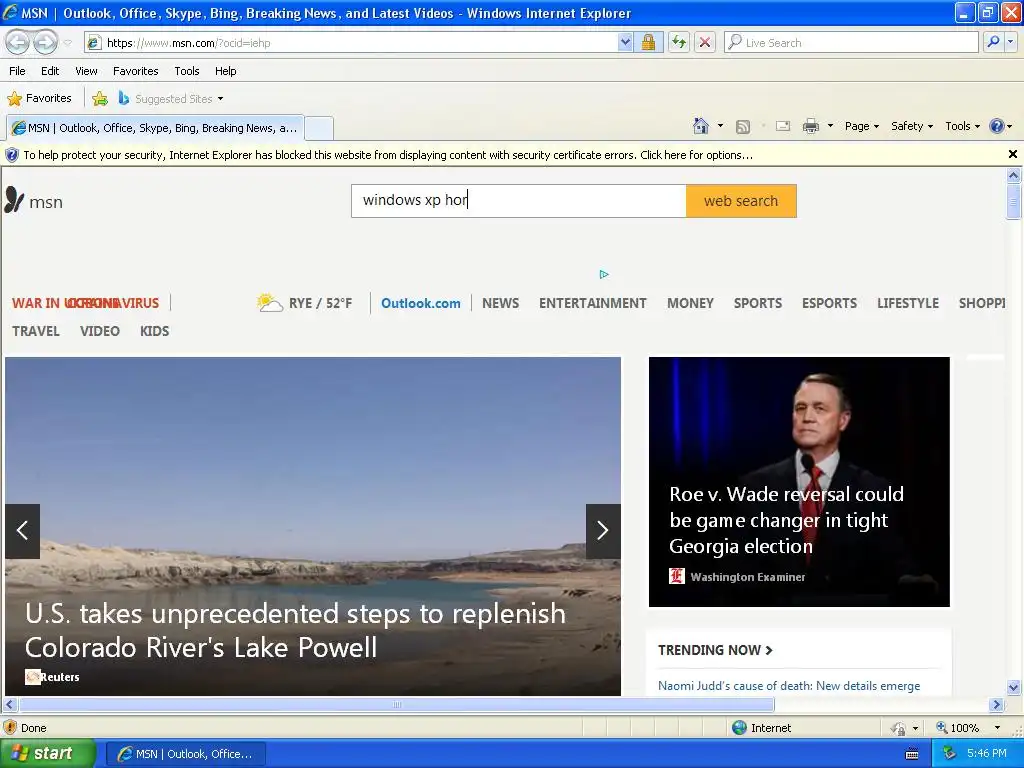Screen dimensions: 1024x768
Task: Open the VIDEO section link
Action: point(100,331)
